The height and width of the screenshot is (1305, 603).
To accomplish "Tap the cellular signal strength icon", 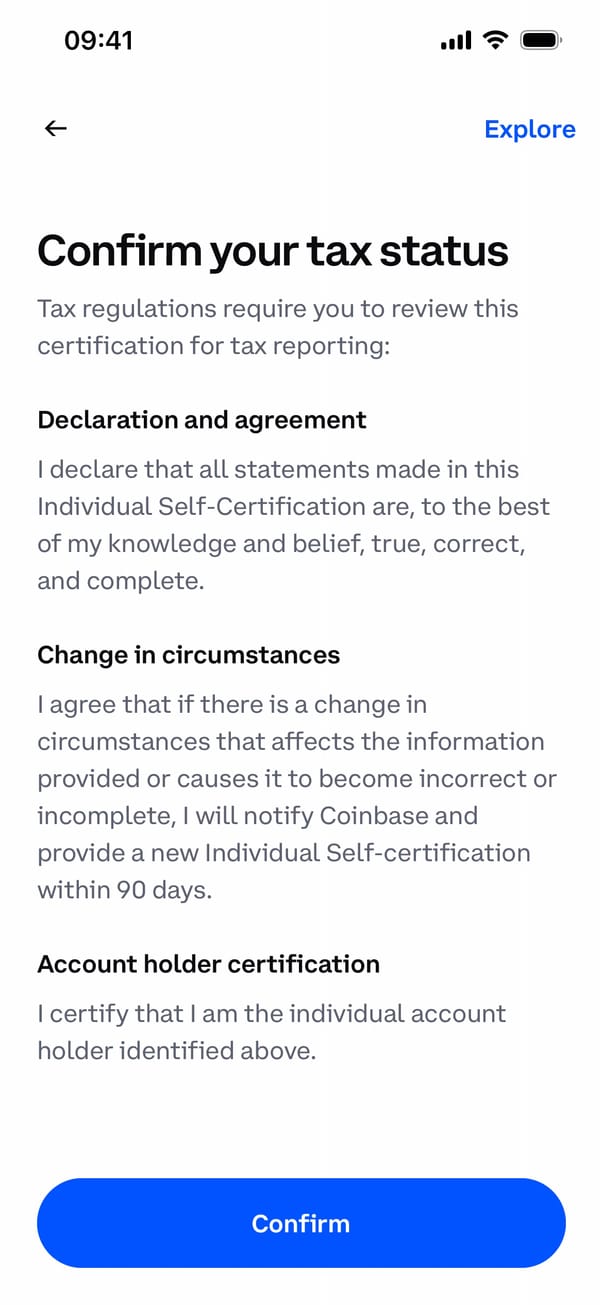I will point(455,41).
